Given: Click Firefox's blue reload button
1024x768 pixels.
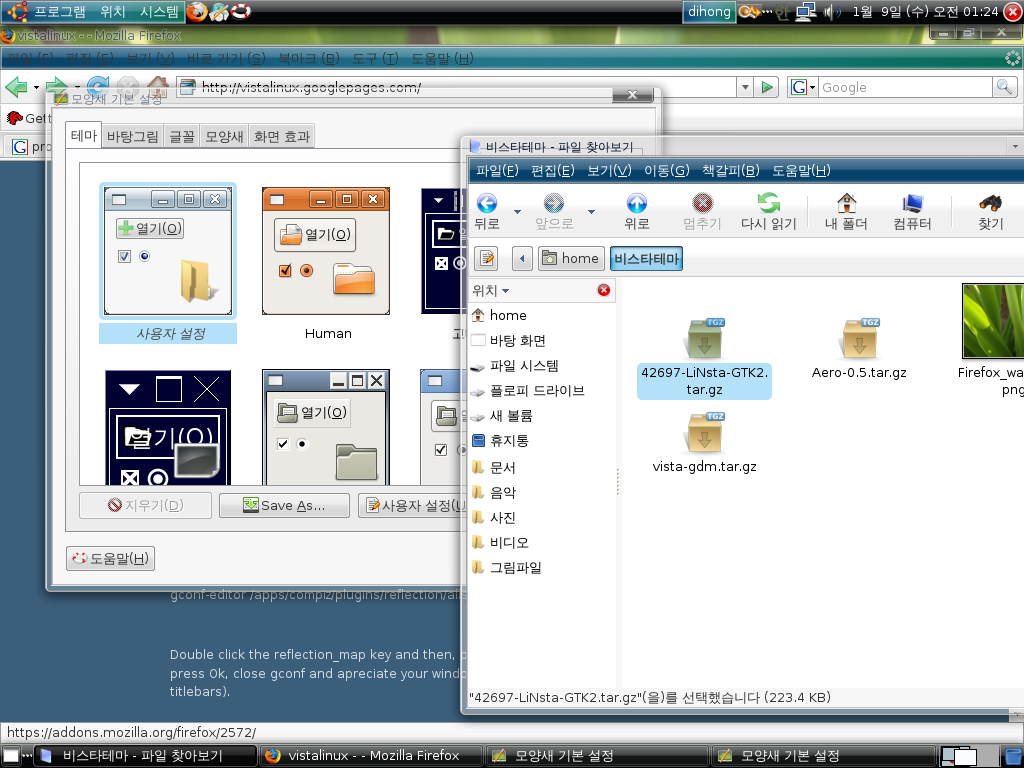Looking at the screenshot, I should 98,86.
